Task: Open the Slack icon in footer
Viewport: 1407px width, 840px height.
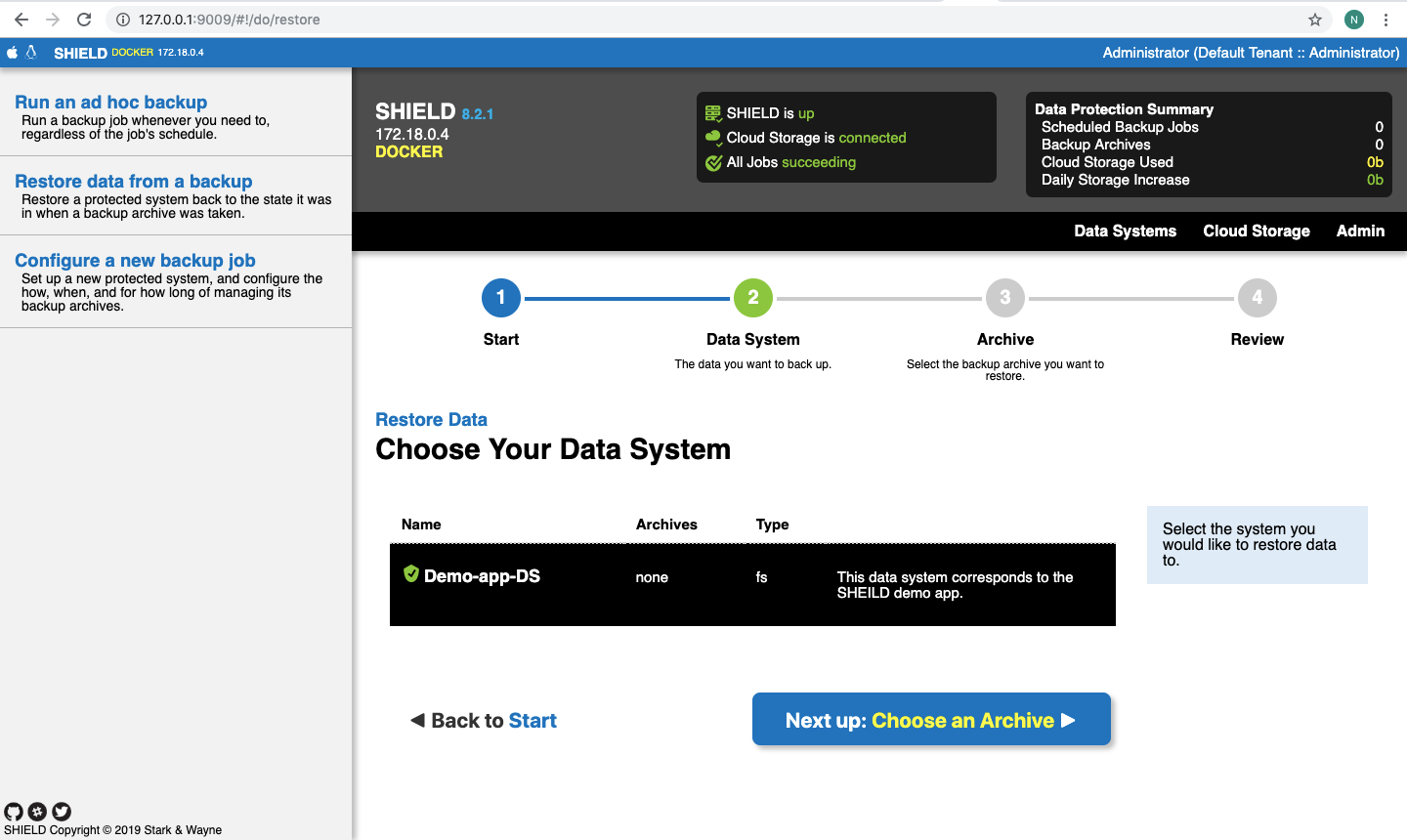Action: [x=37, y=812]
